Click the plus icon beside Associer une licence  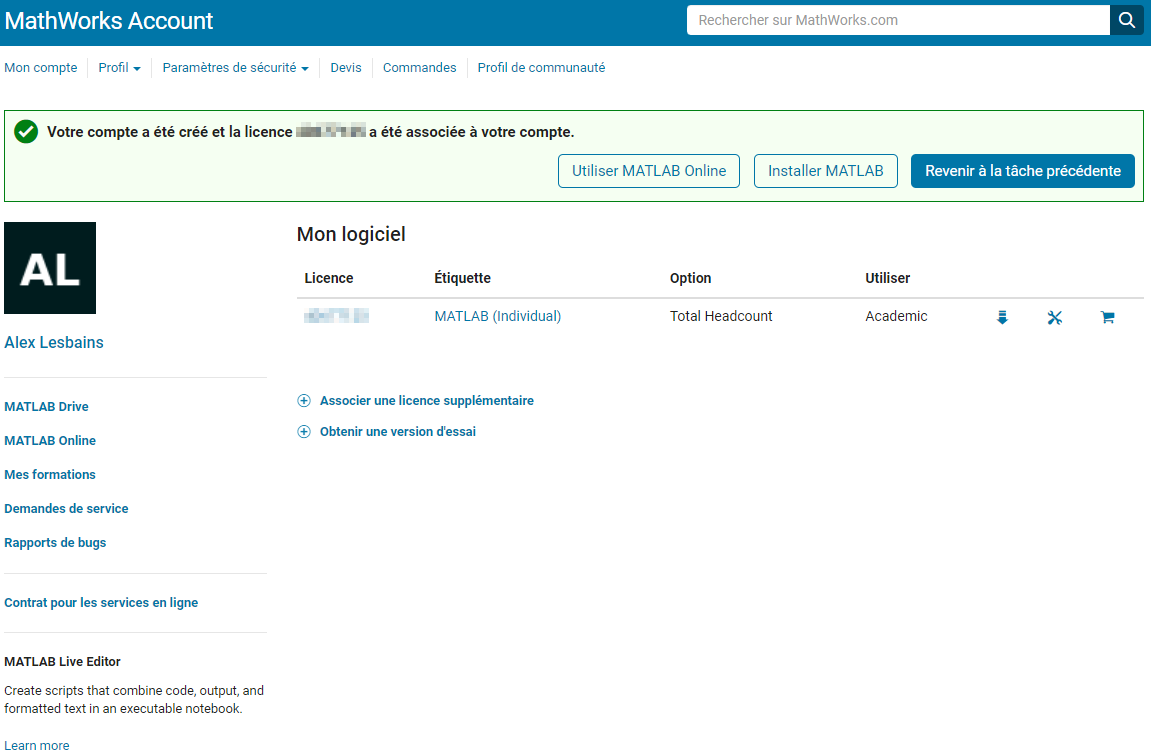304,401
